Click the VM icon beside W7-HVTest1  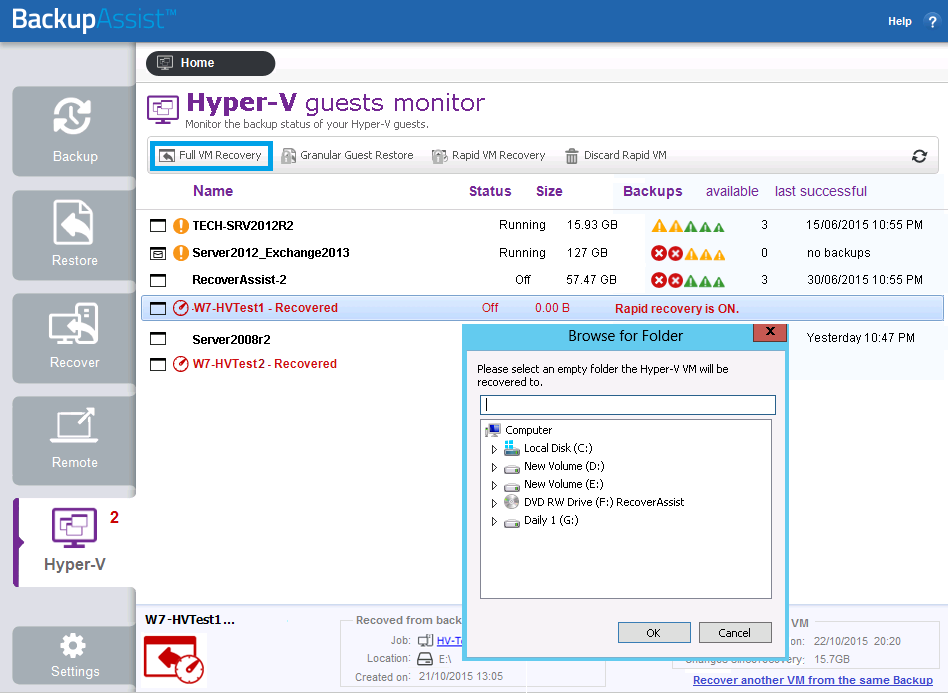pos(158,308)
